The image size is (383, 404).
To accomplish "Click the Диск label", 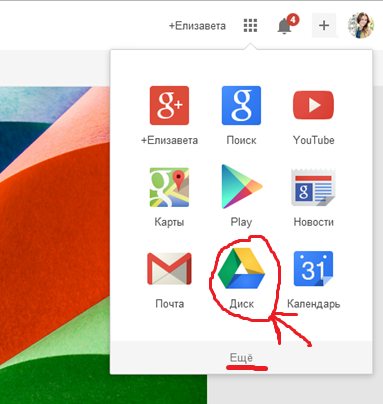I will click(241, 304).
